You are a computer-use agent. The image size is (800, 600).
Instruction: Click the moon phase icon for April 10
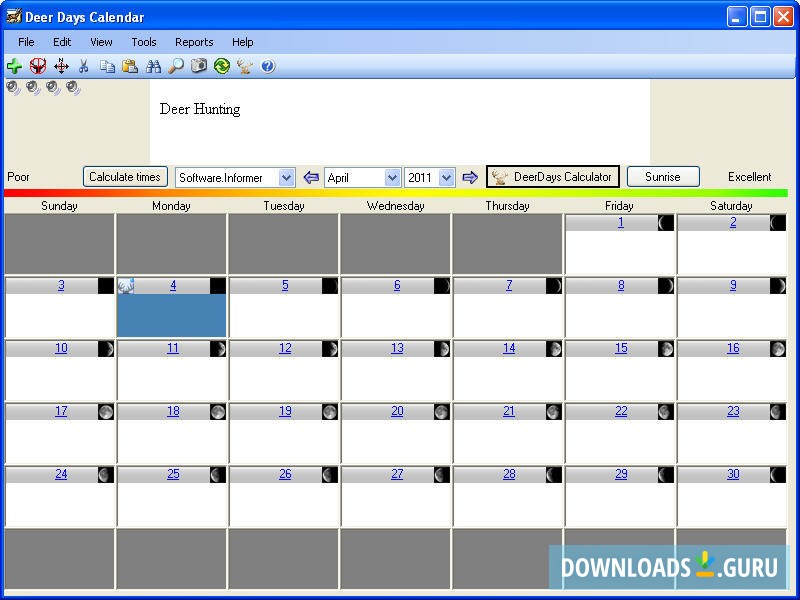click(106, 349)
